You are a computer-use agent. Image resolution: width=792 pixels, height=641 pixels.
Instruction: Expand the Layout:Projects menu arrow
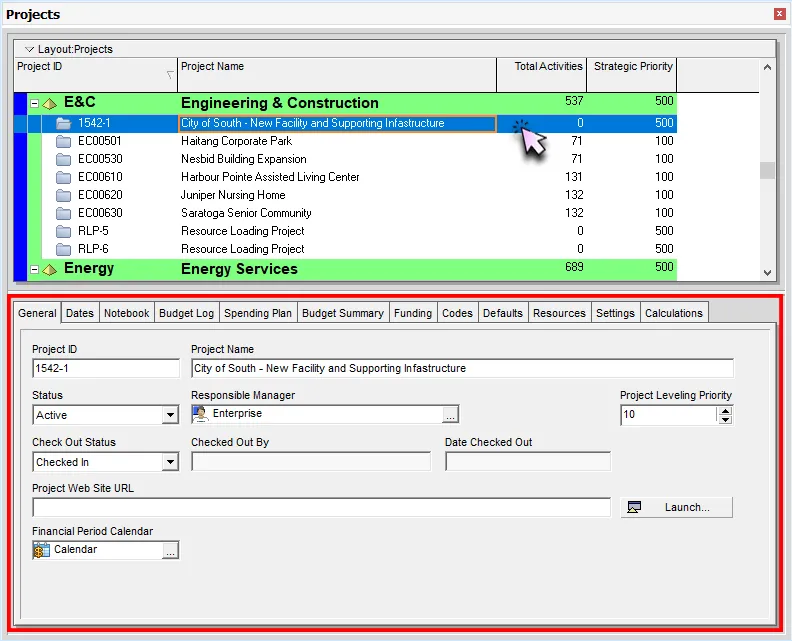30,49
